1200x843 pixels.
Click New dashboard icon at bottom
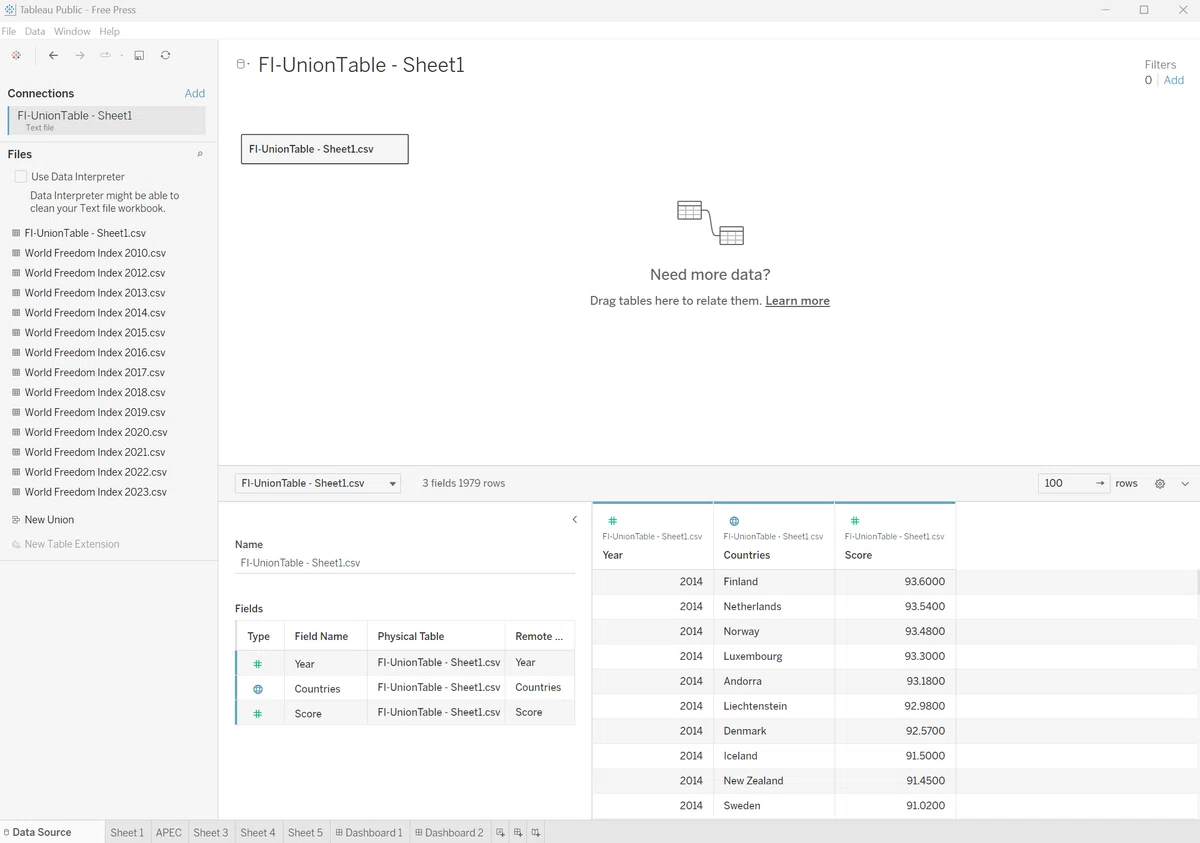point(518,832)
